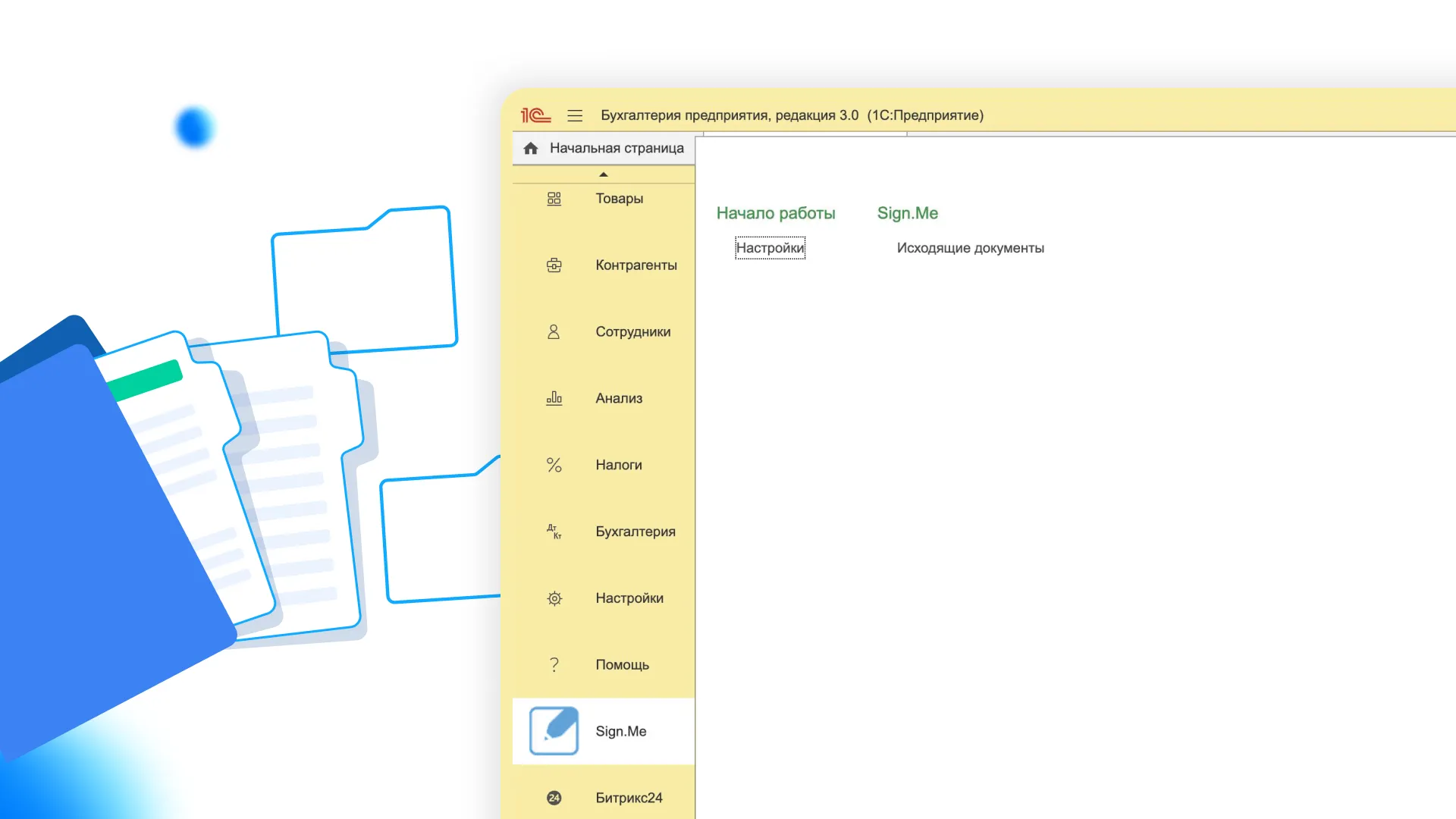Click the Бухгалтерия Дт/Кт icon
Screen dimensions: 1456x819
(x=554, y=532)
